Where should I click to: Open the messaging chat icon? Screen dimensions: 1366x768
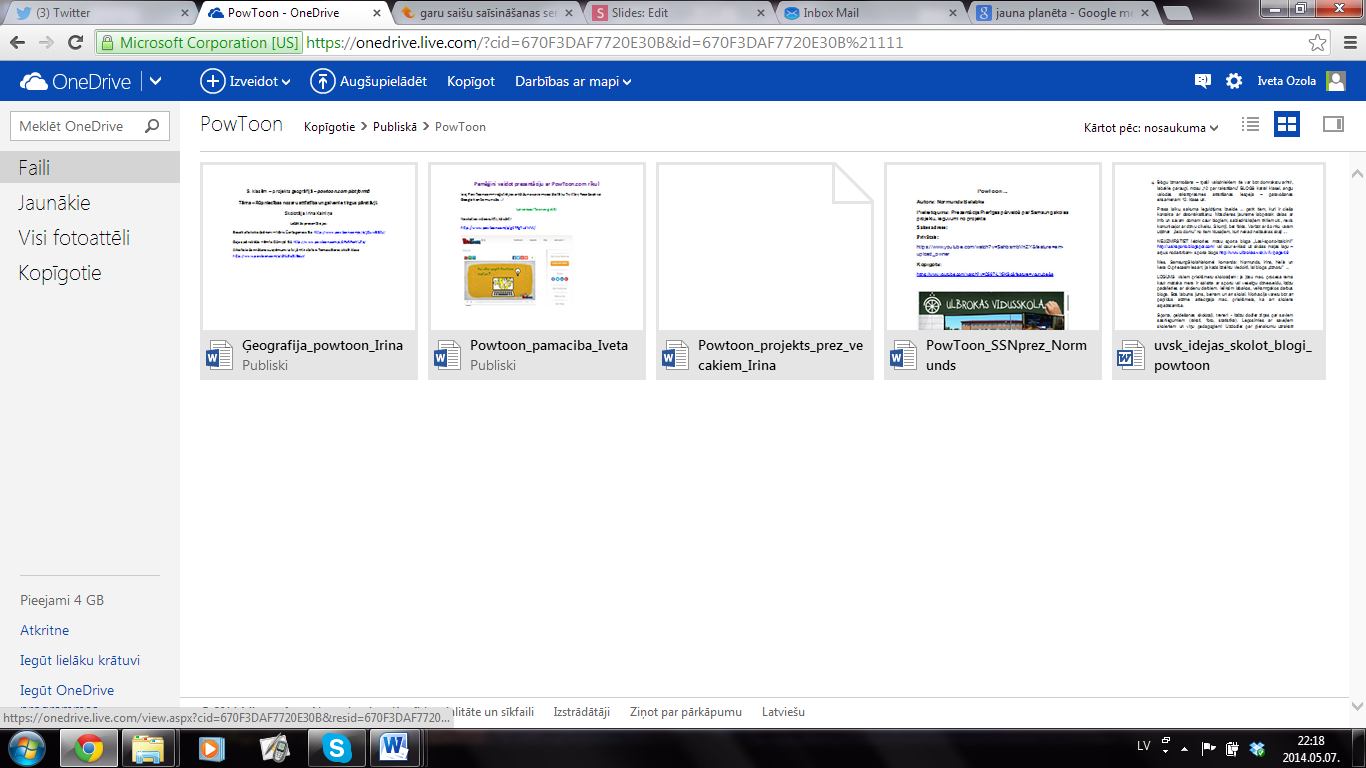click(1202, 82)
